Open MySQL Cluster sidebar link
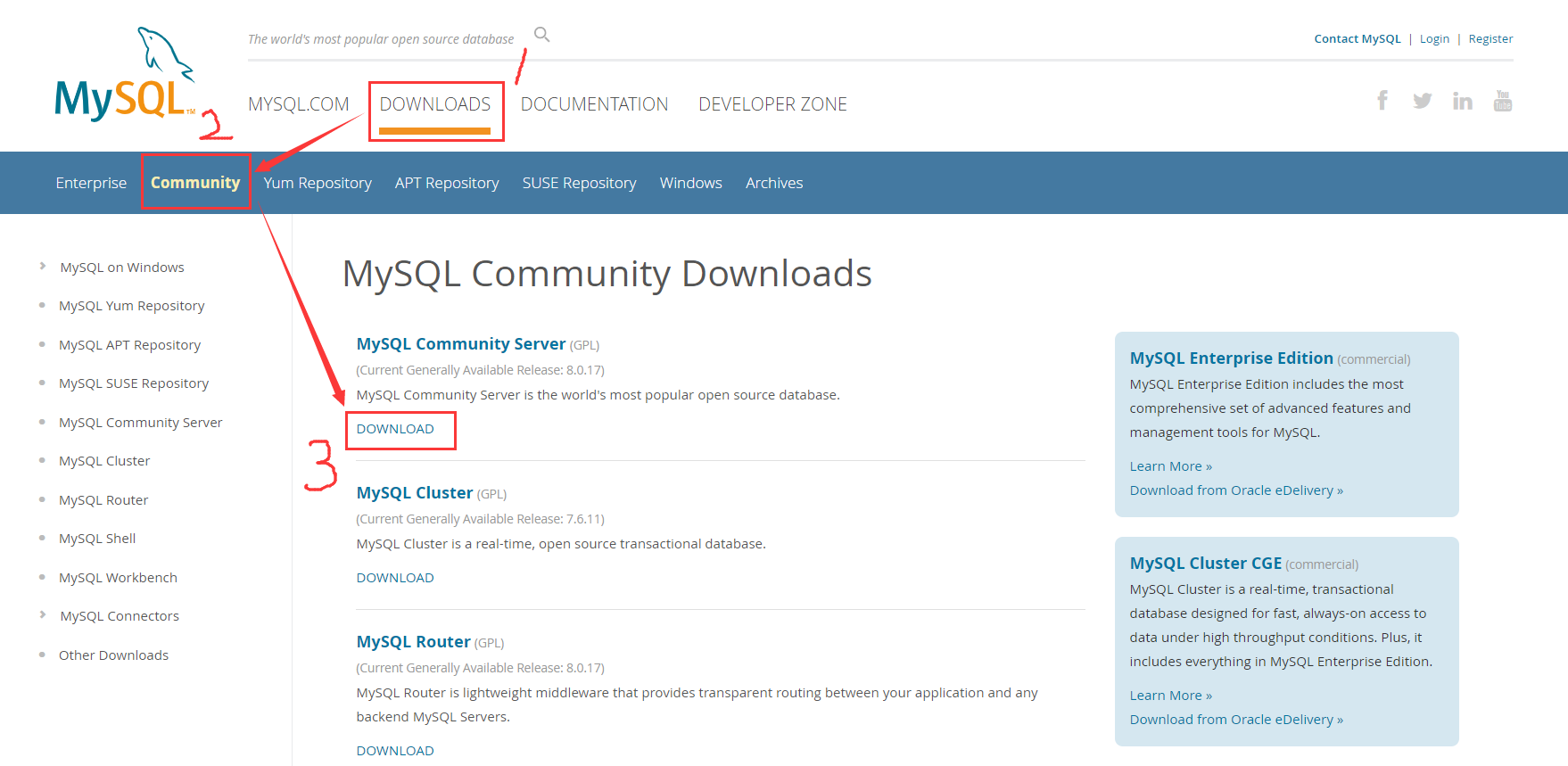 (104, 461)
